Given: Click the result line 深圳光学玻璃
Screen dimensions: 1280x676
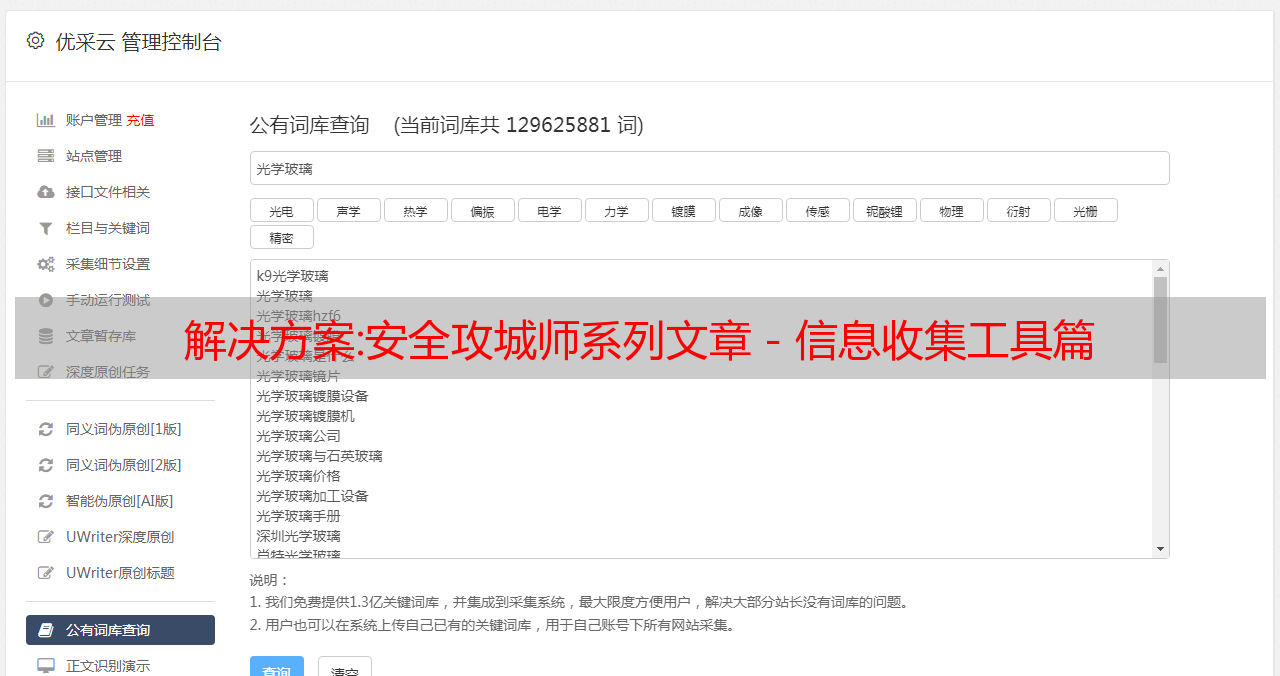Looking at the screenshot, I should [x=298, y=536].
